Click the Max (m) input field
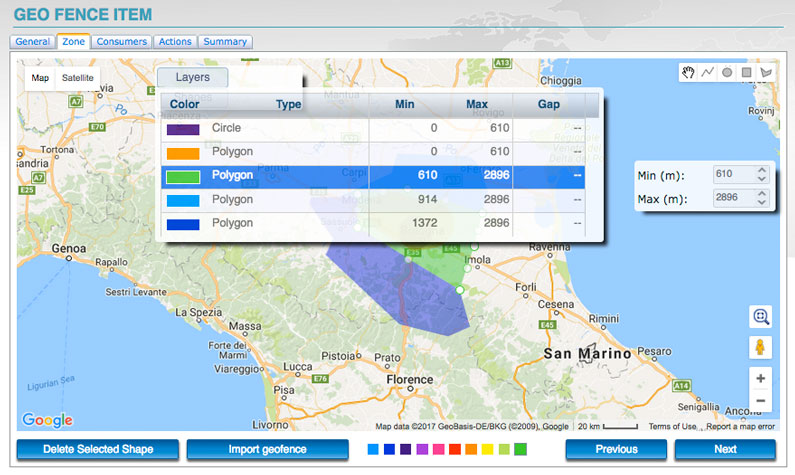795x475 pixels. (x=735, y=198)
